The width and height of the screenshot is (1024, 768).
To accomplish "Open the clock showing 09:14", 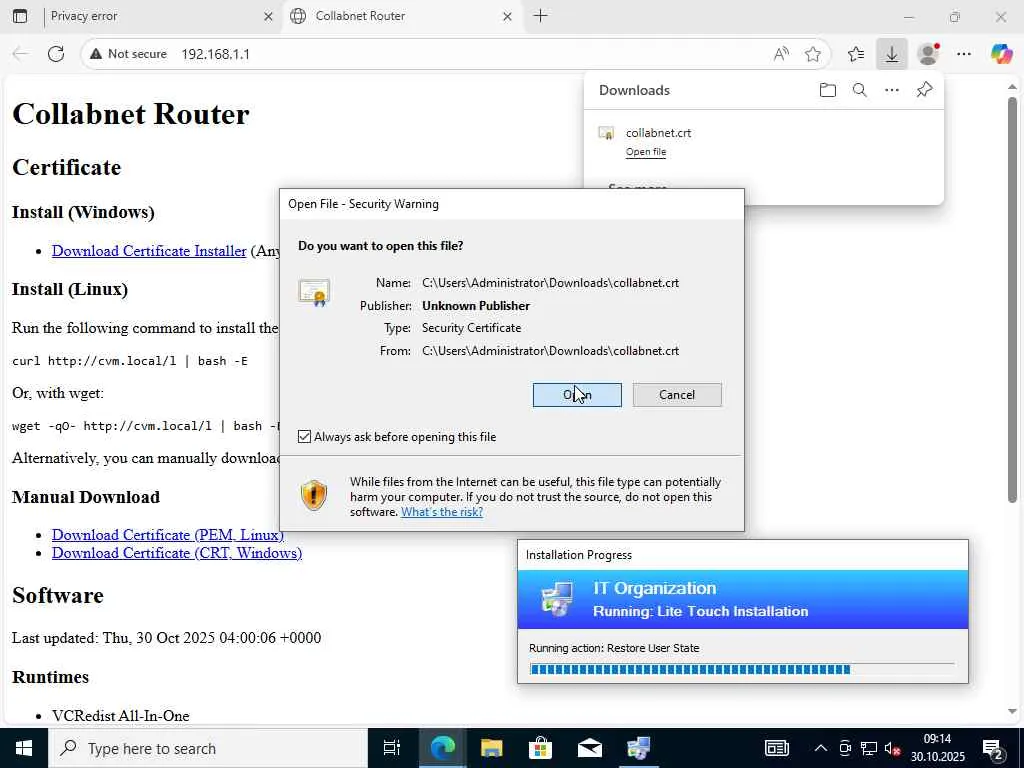I will tap(938, 748).
